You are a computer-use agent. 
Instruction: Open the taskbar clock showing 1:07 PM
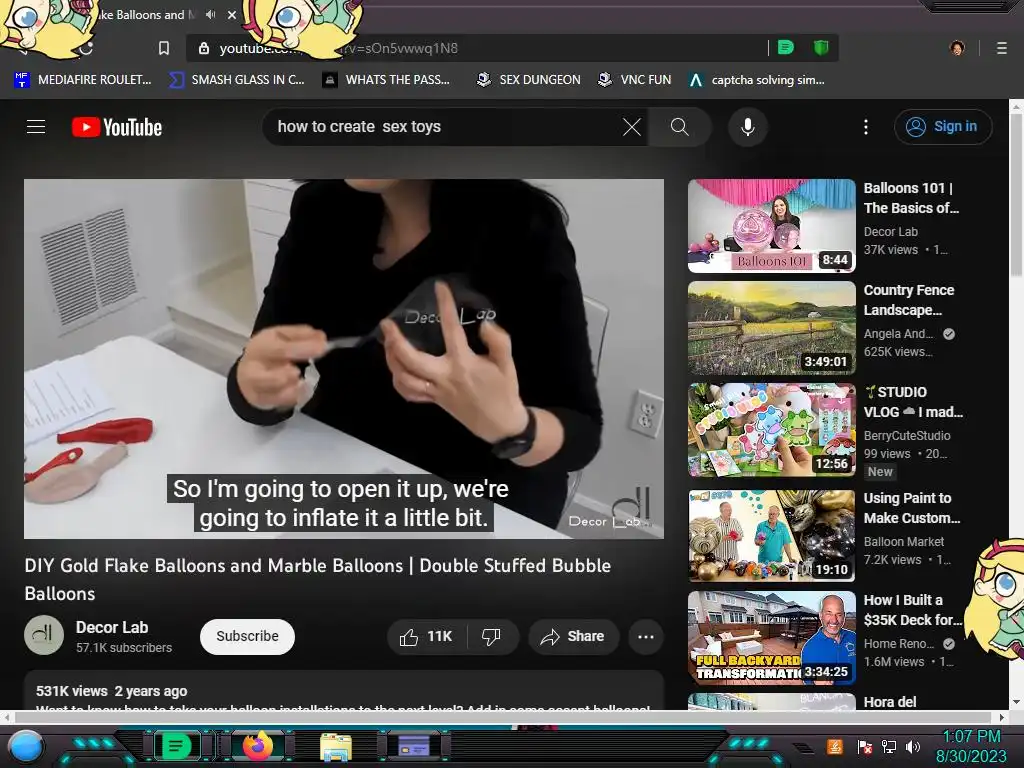point(971,746)
